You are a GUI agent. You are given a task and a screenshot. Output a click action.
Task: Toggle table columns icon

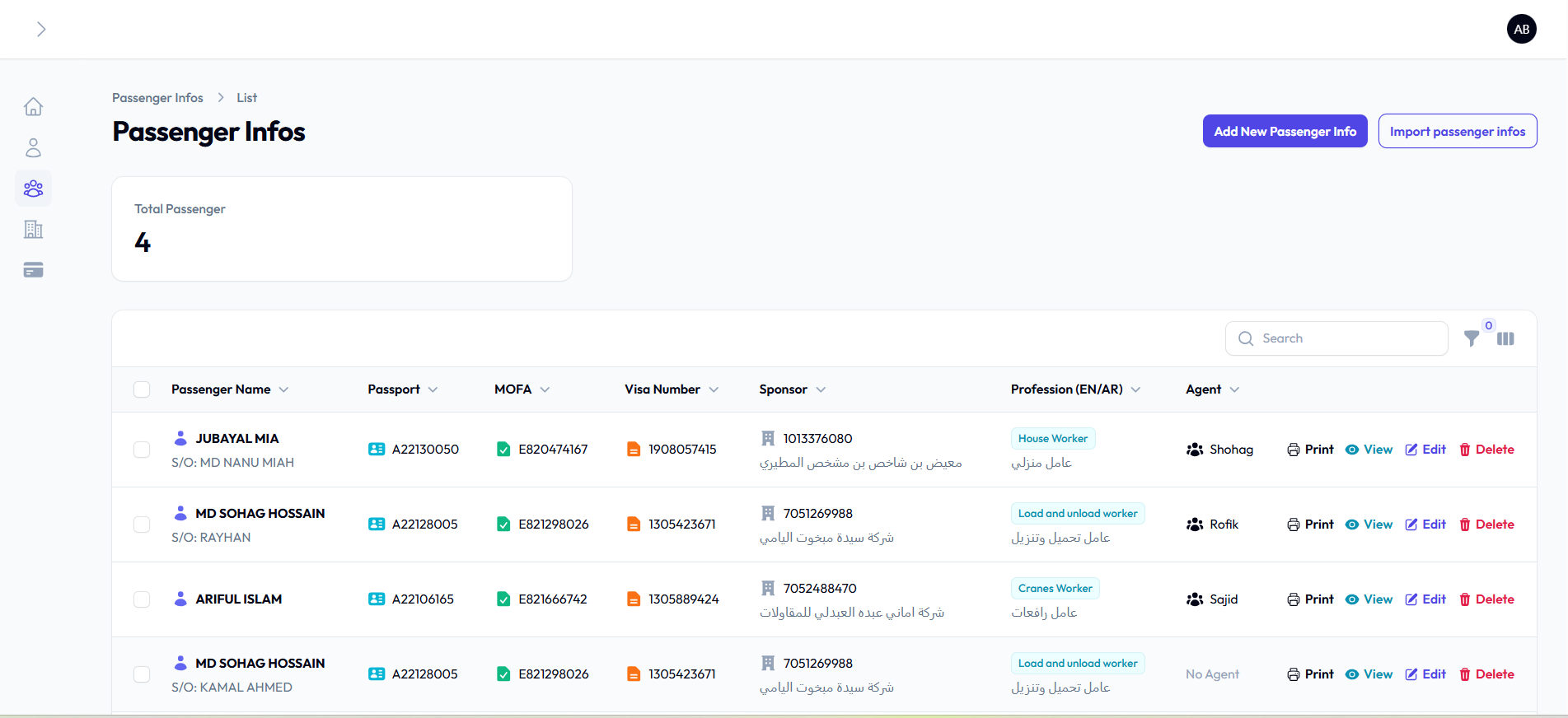tap(1505, 338)
